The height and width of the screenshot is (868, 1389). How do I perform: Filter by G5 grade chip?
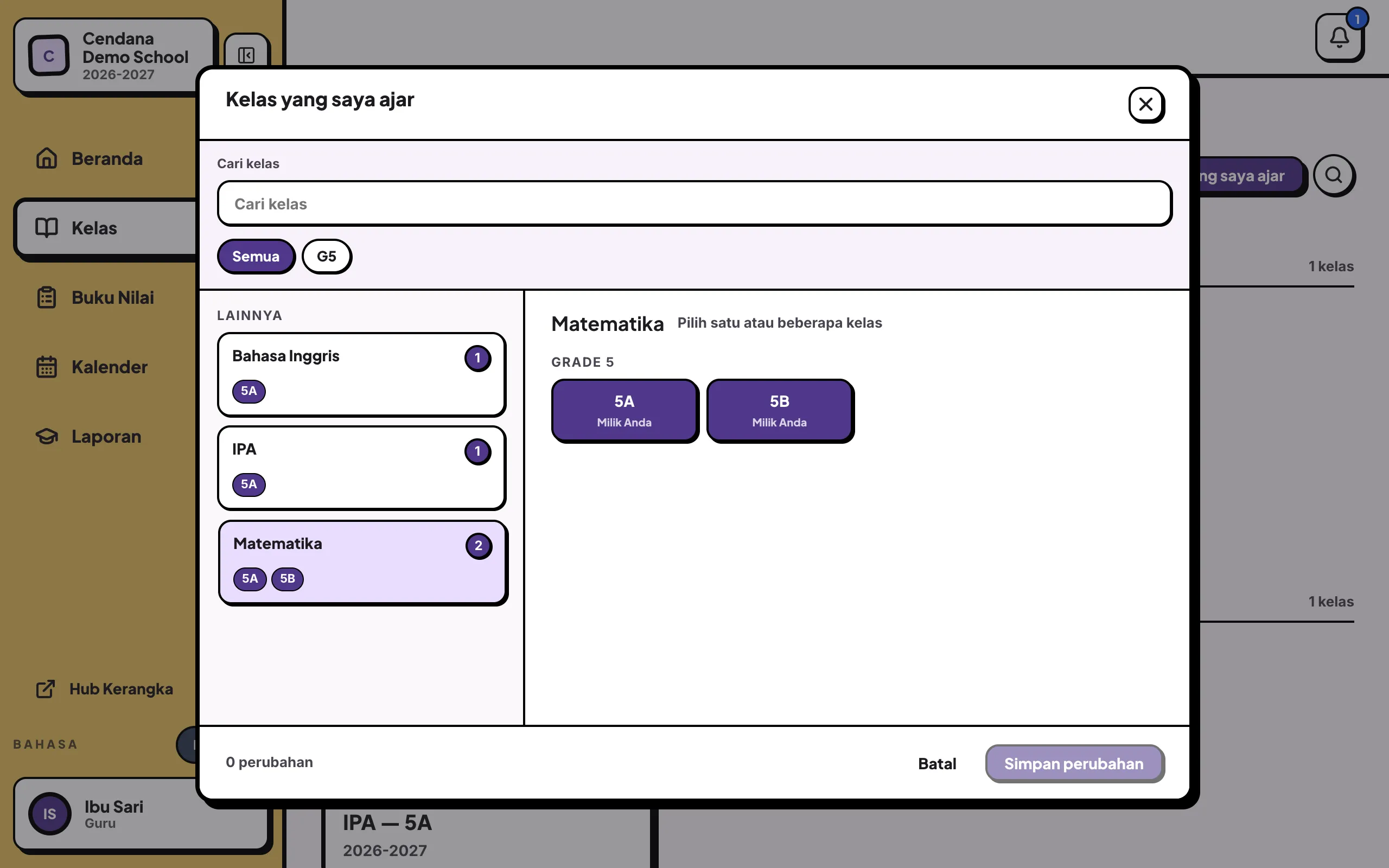pos(327,256)
